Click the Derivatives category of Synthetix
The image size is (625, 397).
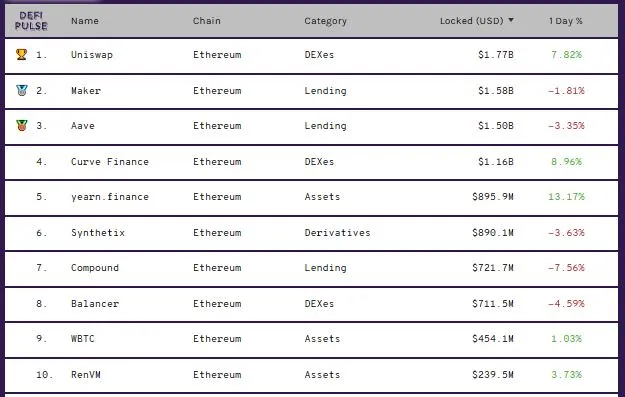tap(337, 233)
